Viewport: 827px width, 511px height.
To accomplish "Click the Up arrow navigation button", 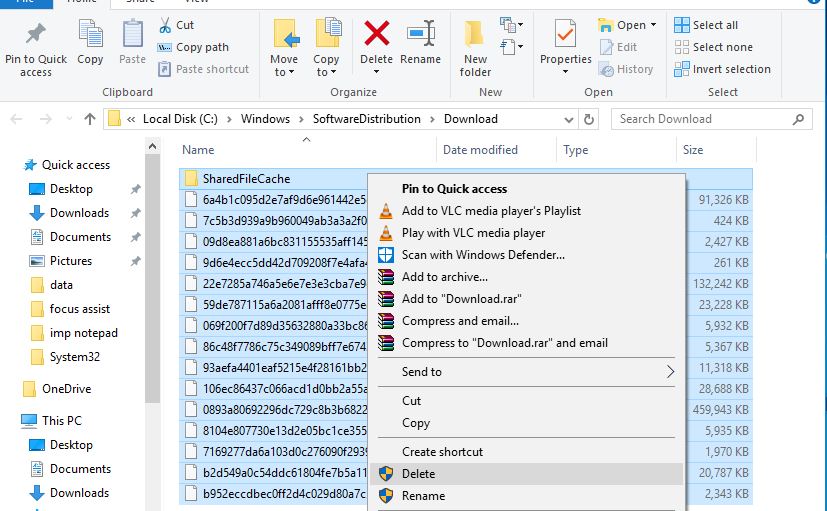I will coord(90,119).
